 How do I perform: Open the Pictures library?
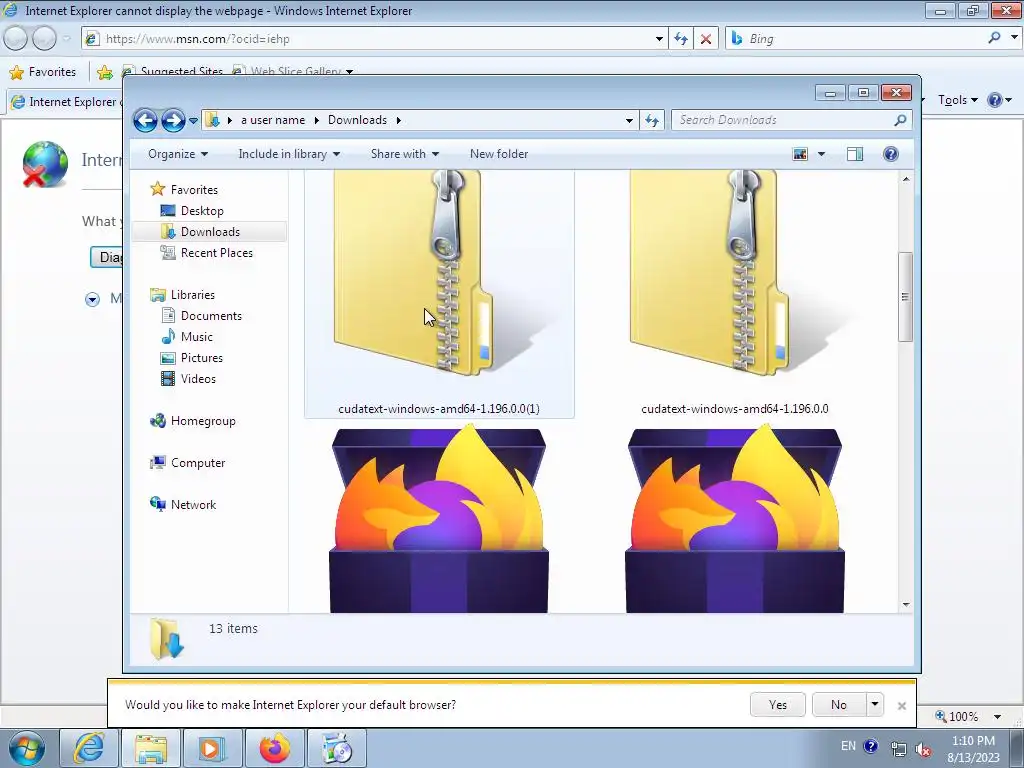pyautogui.click(x=201, y=358)
